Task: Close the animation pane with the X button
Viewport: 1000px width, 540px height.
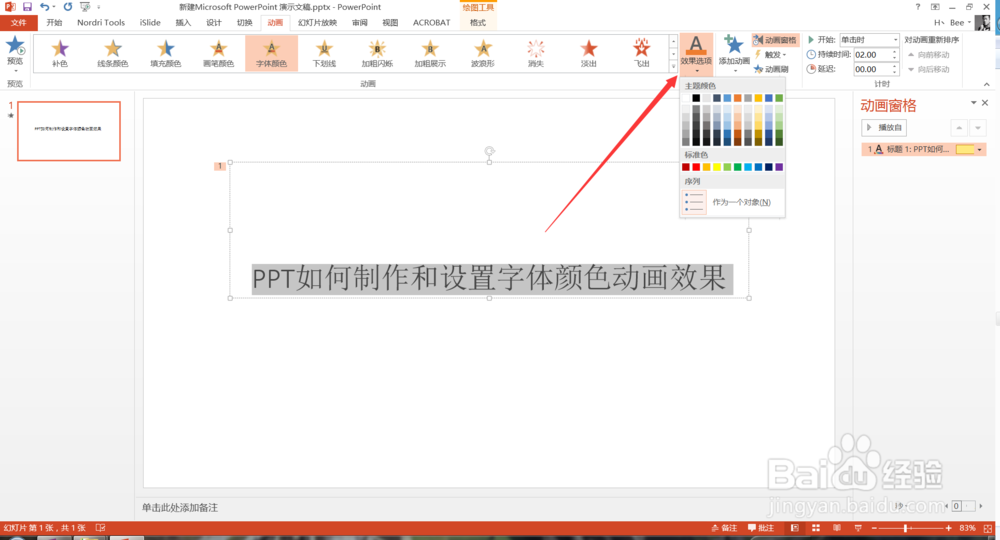Action: (x=985, y=103)
